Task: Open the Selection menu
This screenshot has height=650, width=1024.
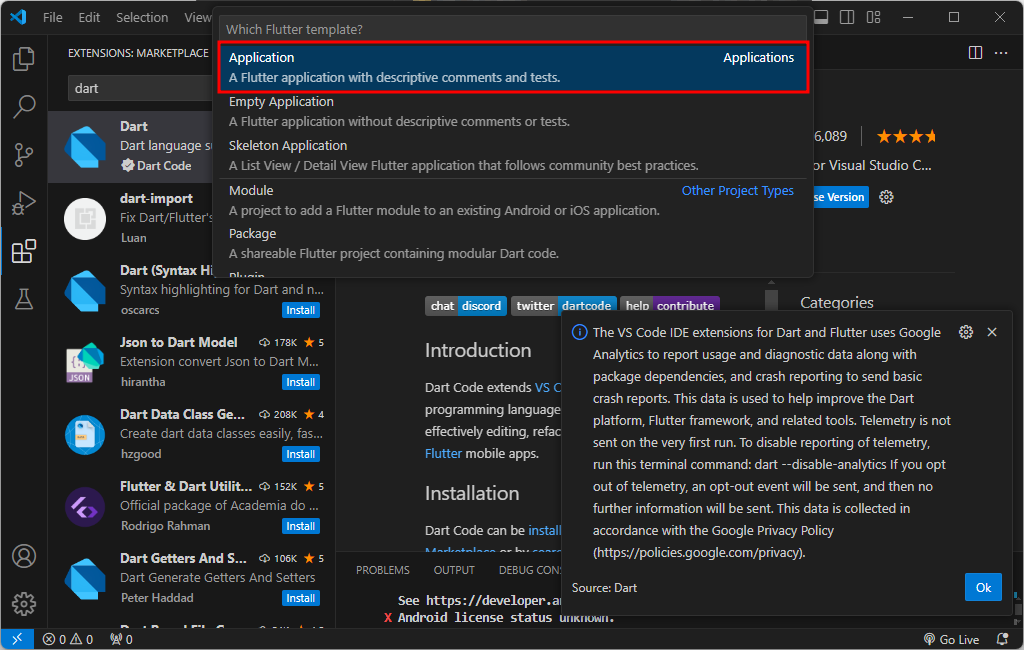Action: (142, 18)
